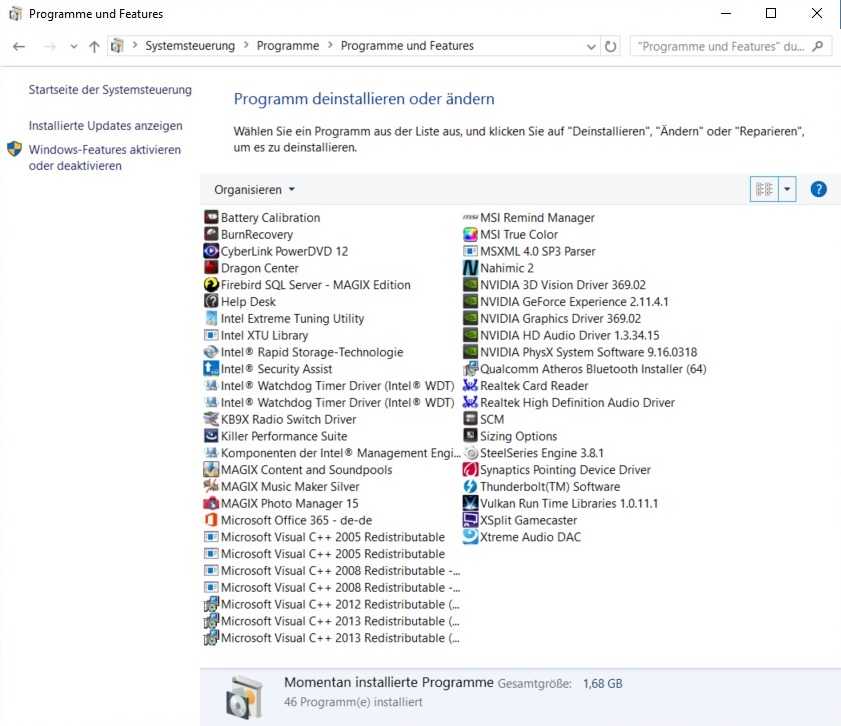Click the Qualcomm Atheros Bluetooth Installer icon
Image resolution: width=841 pixels, height=726 pixels.
pos(470,368)
